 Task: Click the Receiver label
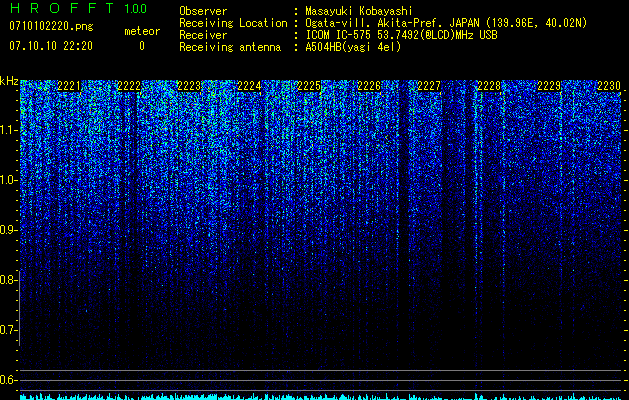(203, 35)
